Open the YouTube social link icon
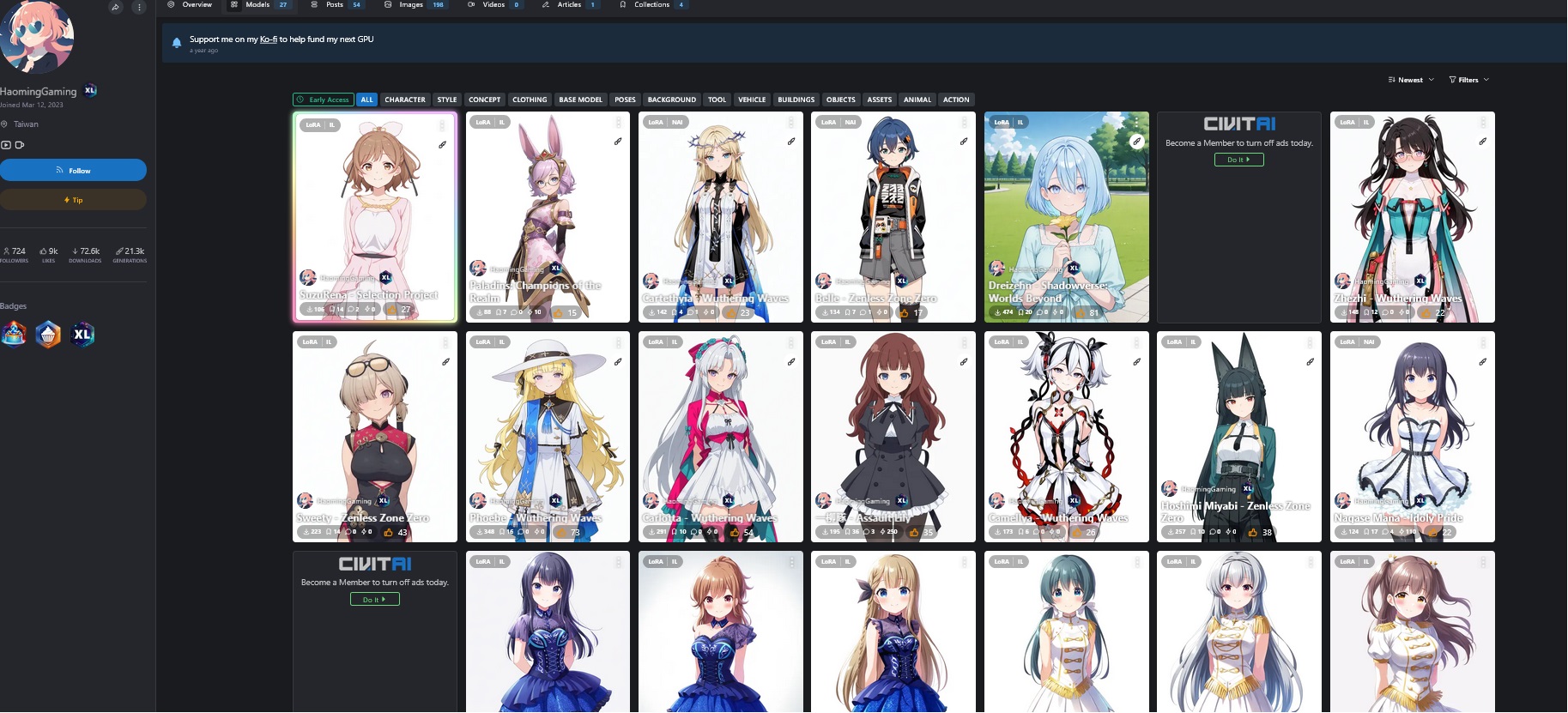The image size is (1568, 713). pos(6,145)
